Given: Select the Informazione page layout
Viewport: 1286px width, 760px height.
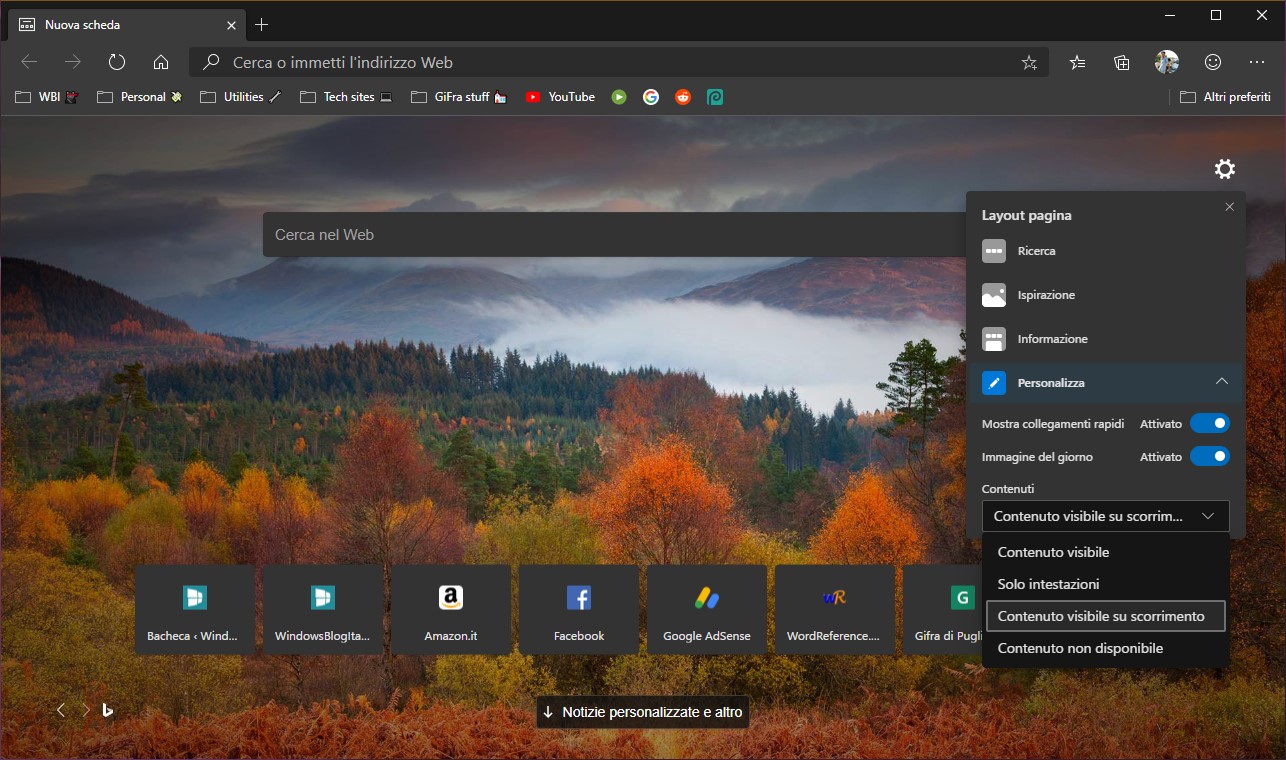Looking at the screenshot, I should pos(1105,339).
